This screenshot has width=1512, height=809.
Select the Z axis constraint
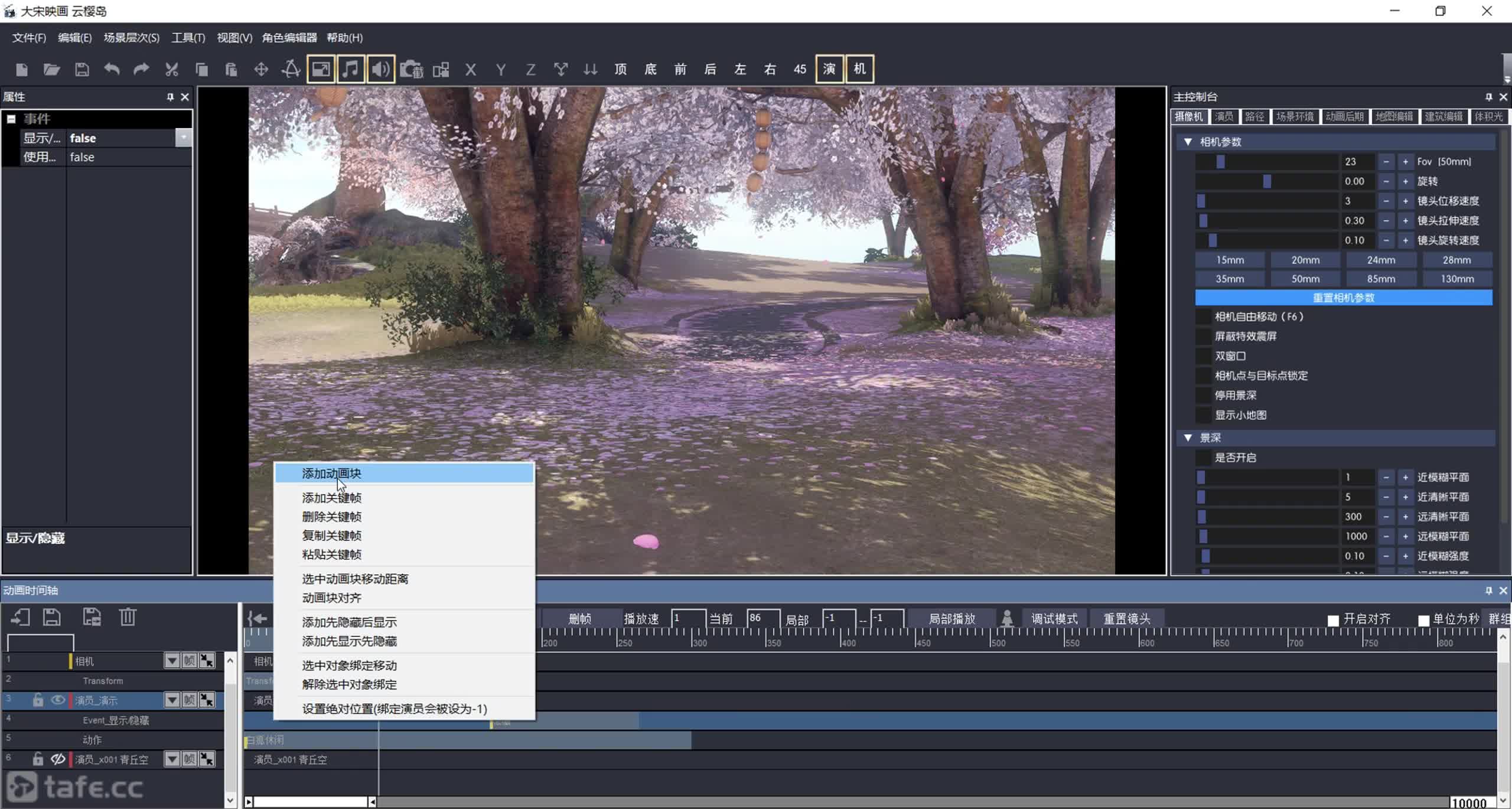(x=530, y=70)
